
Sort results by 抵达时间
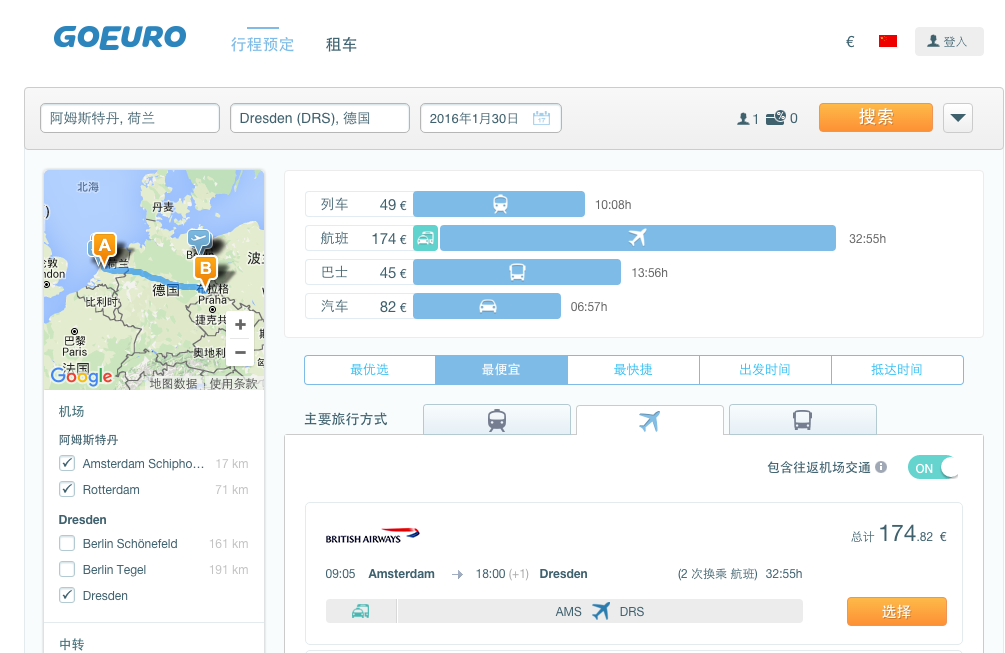pyautogui.click(x=897, y=370)
